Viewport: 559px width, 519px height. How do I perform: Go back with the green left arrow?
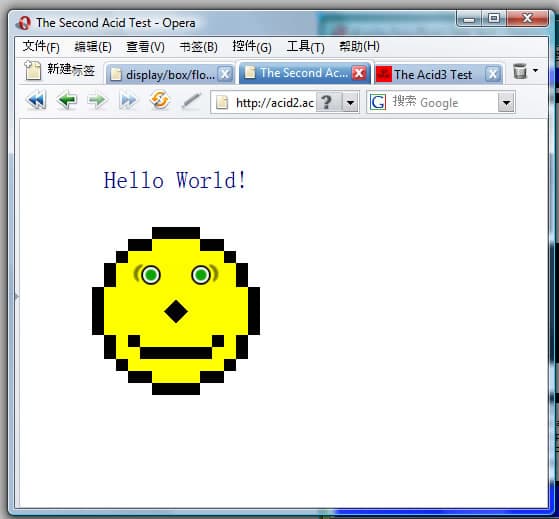point(67,101)
